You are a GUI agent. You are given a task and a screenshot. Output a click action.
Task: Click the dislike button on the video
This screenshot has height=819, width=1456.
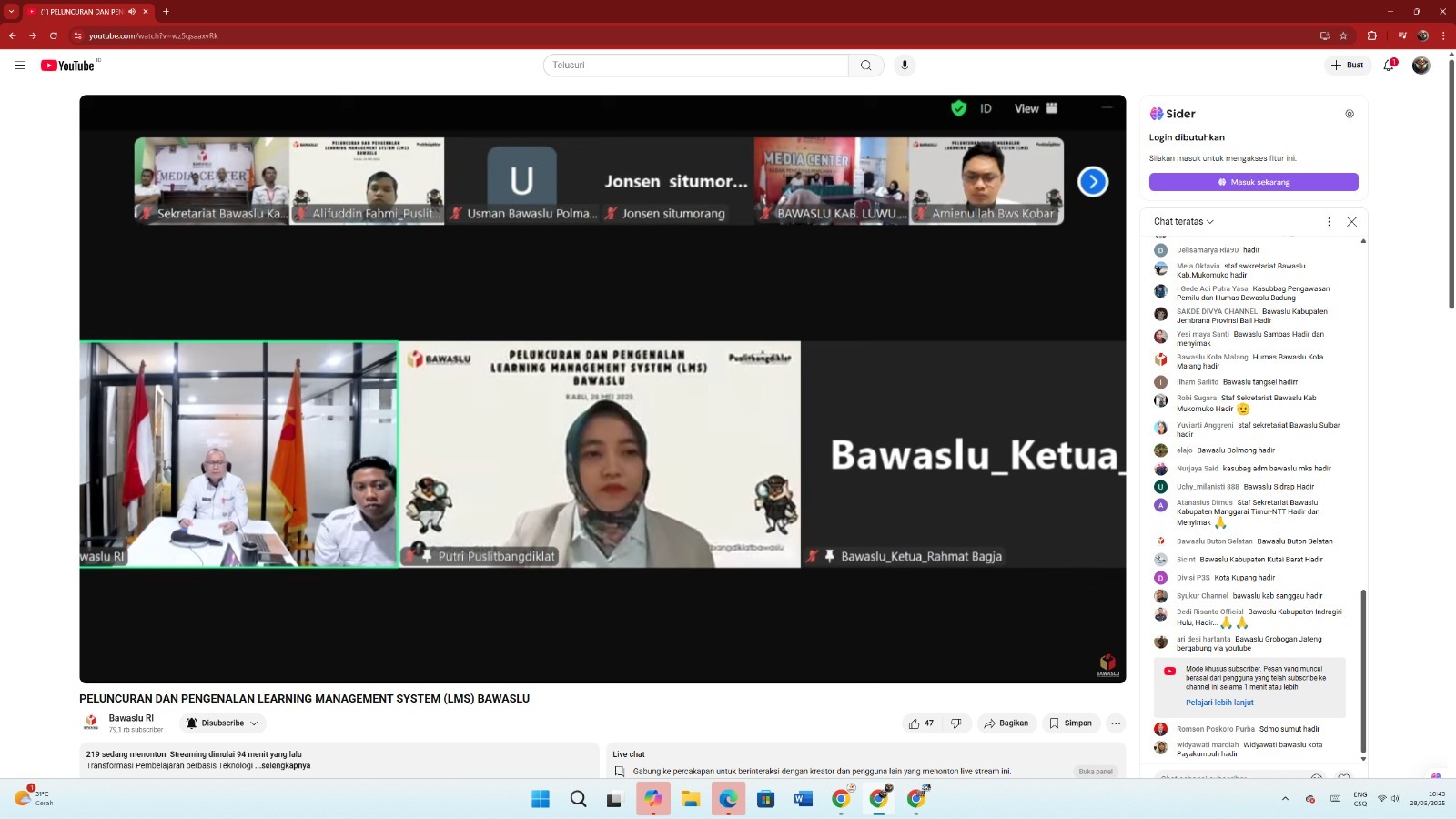click(x=956, y=723)
